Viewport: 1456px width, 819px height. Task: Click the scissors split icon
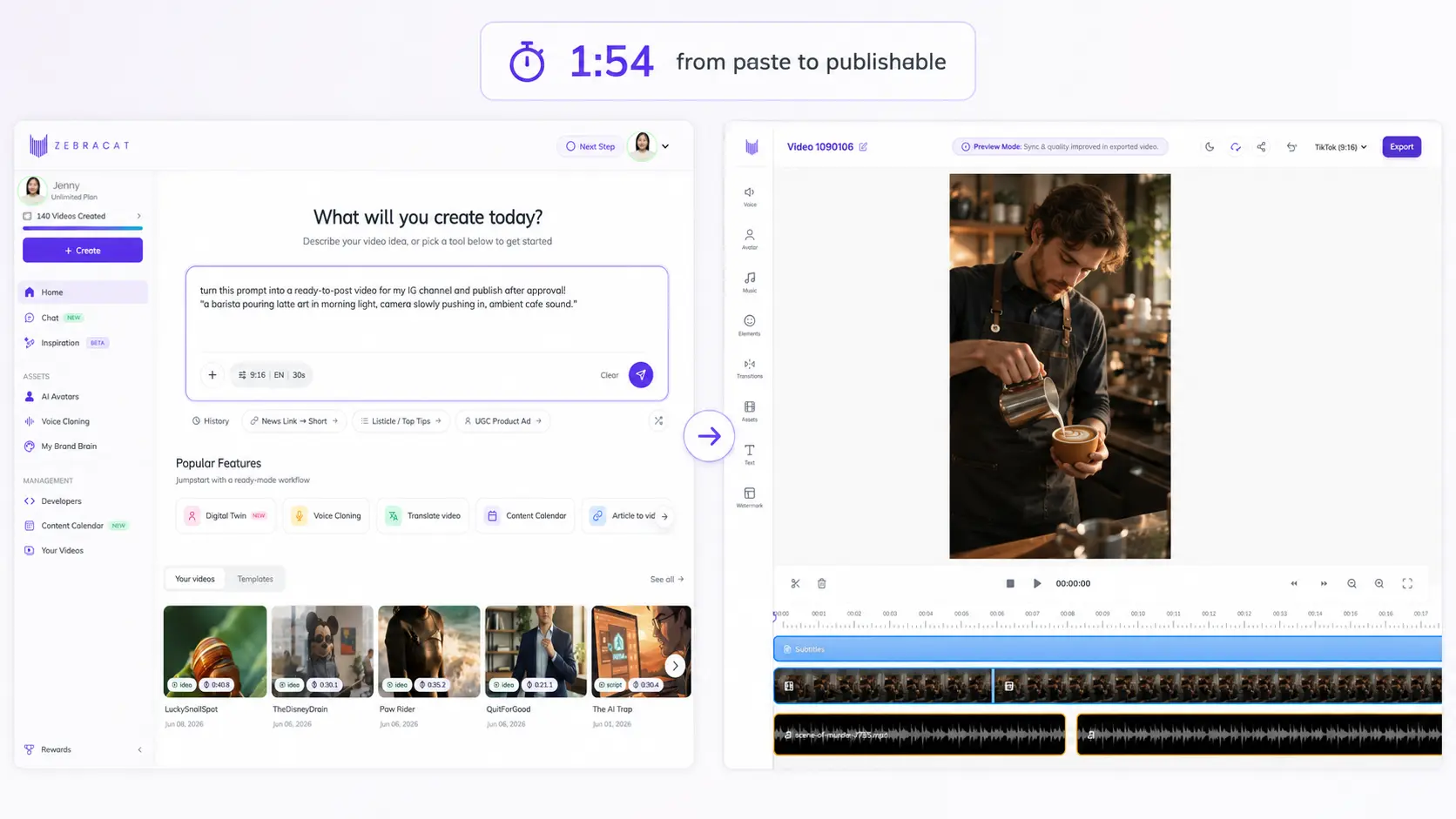(x=795, y=583)
